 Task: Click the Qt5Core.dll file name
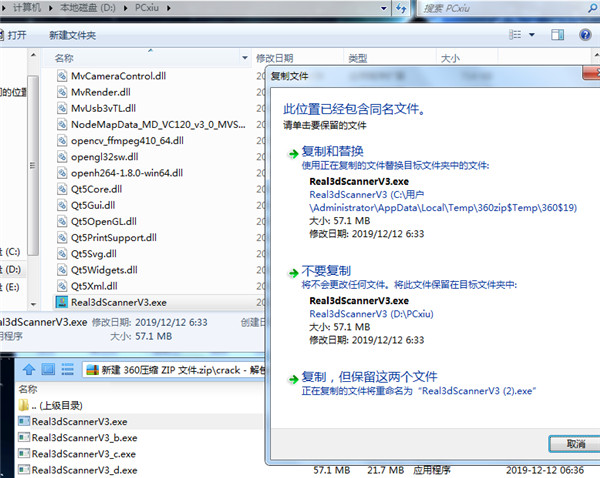coord(96,189)
